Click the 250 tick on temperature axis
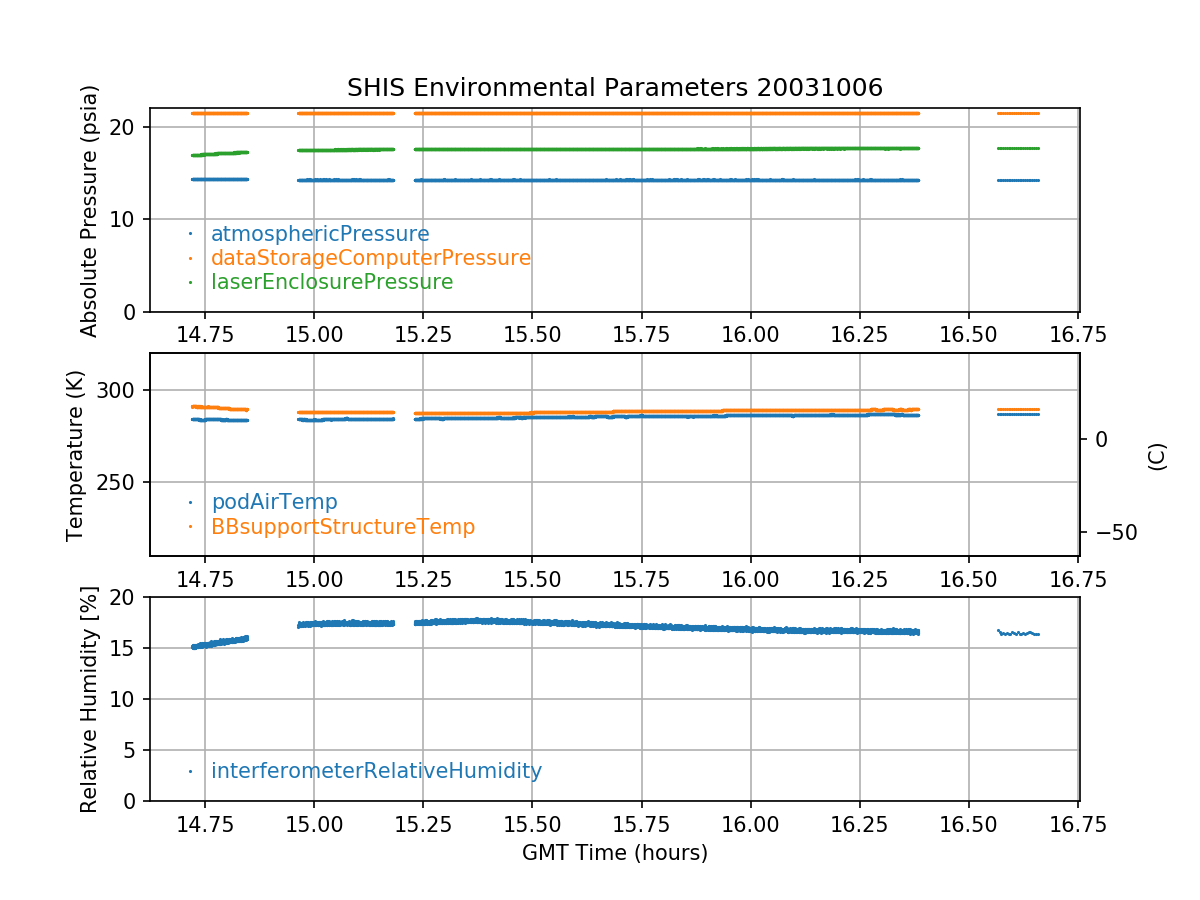 (x=121, y=482)
